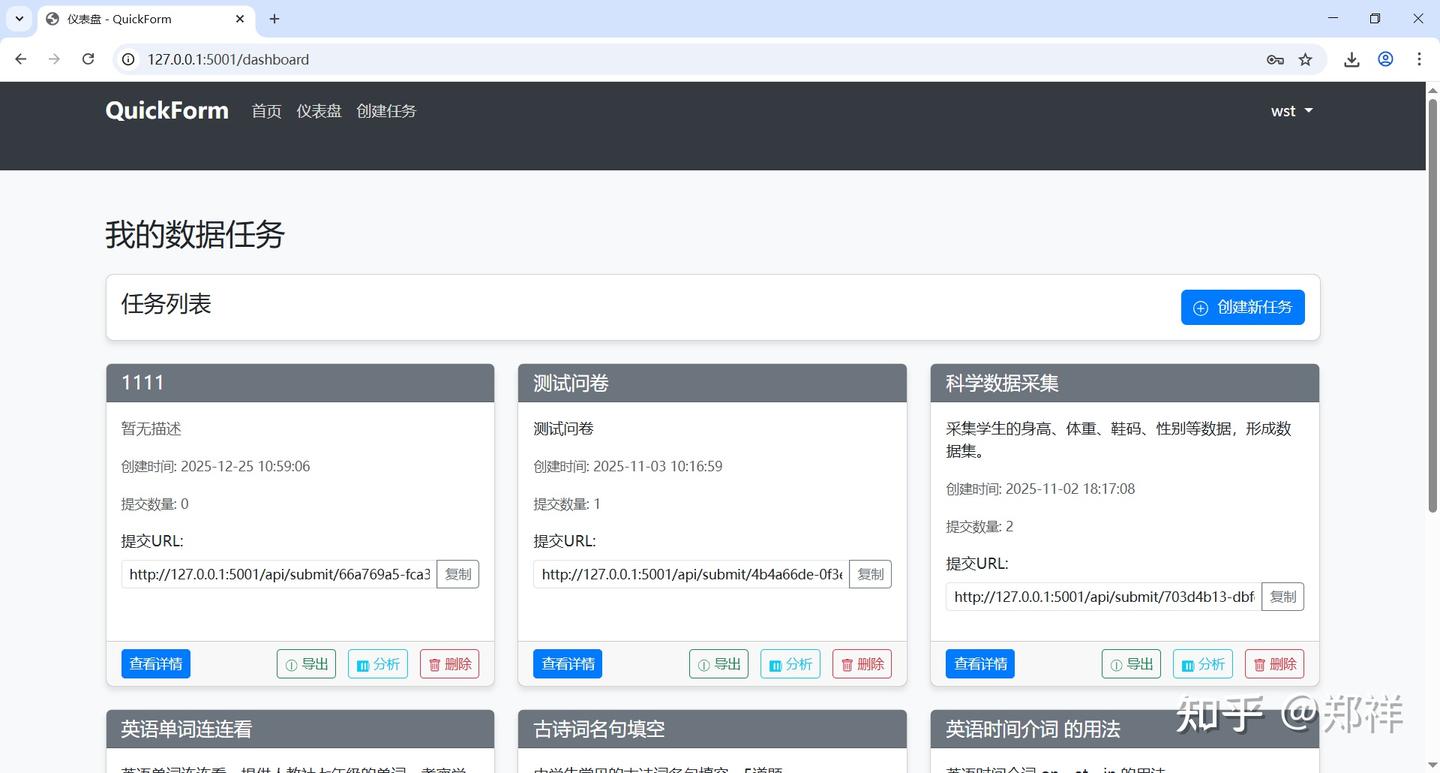
Task: Click the 科学数据采集 card title
Action: tap(1002, 383)
